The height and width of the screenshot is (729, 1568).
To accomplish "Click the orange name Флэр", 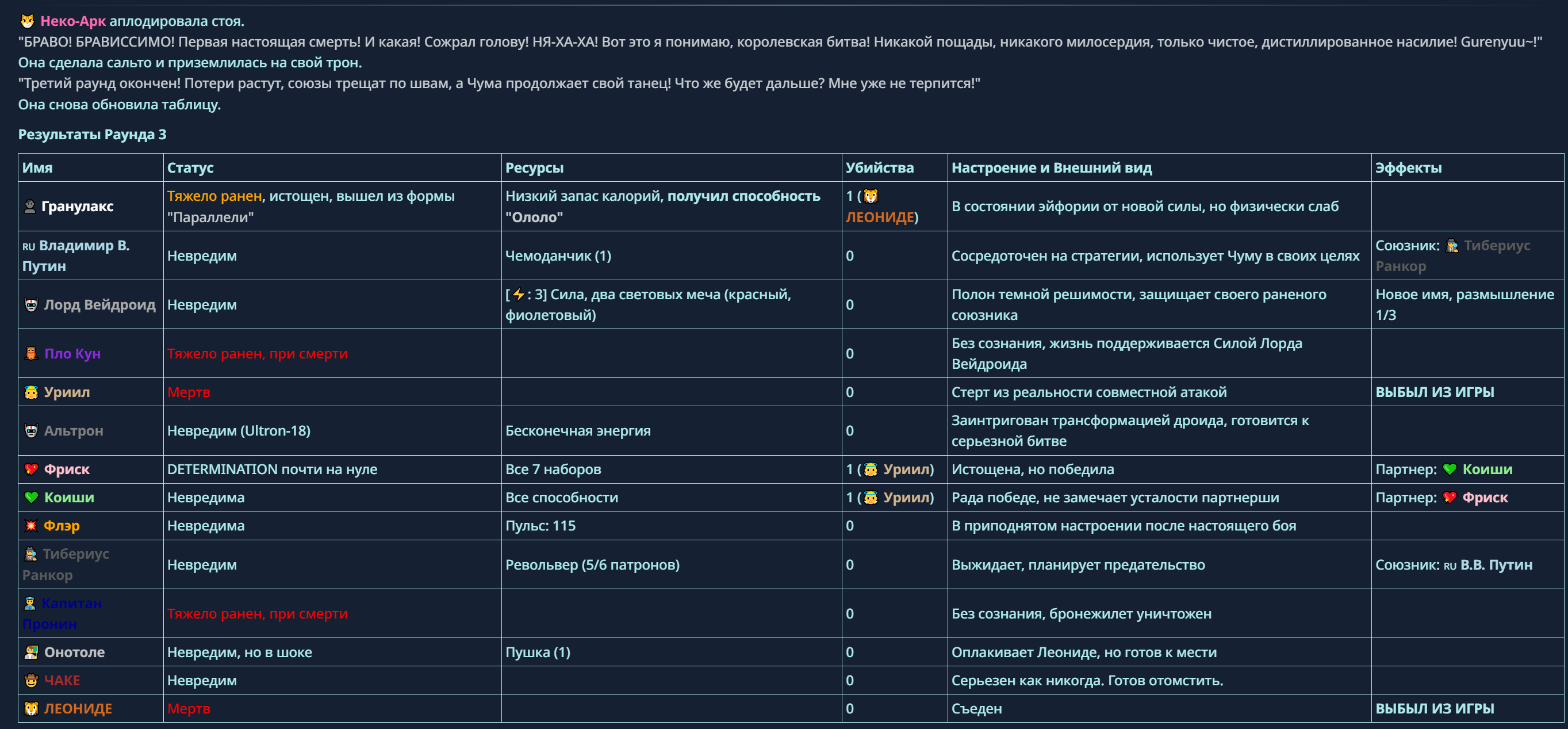I will click(62, 525).
